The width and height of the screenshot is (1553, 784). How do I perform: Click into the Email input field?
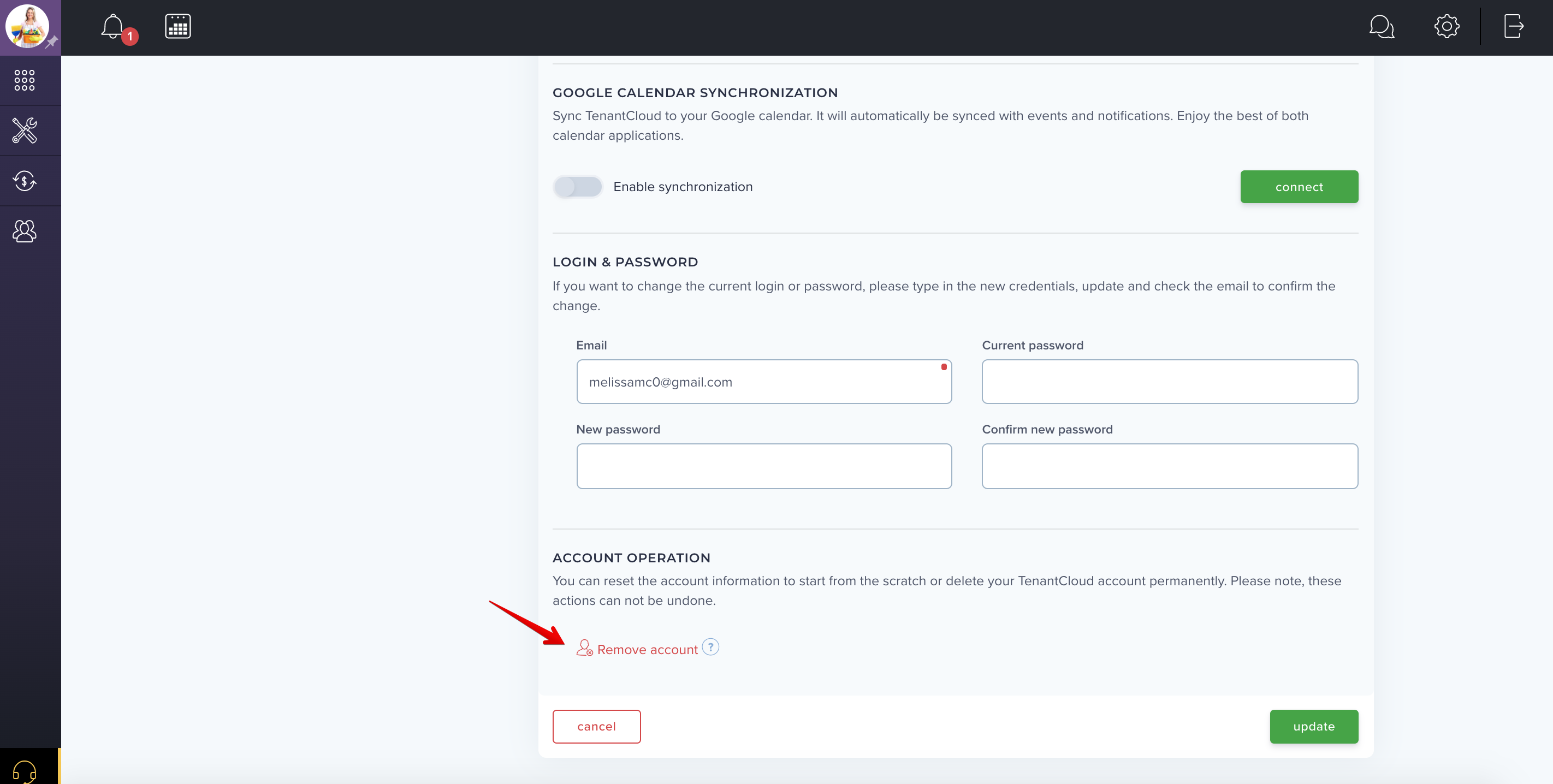(764, 382)
